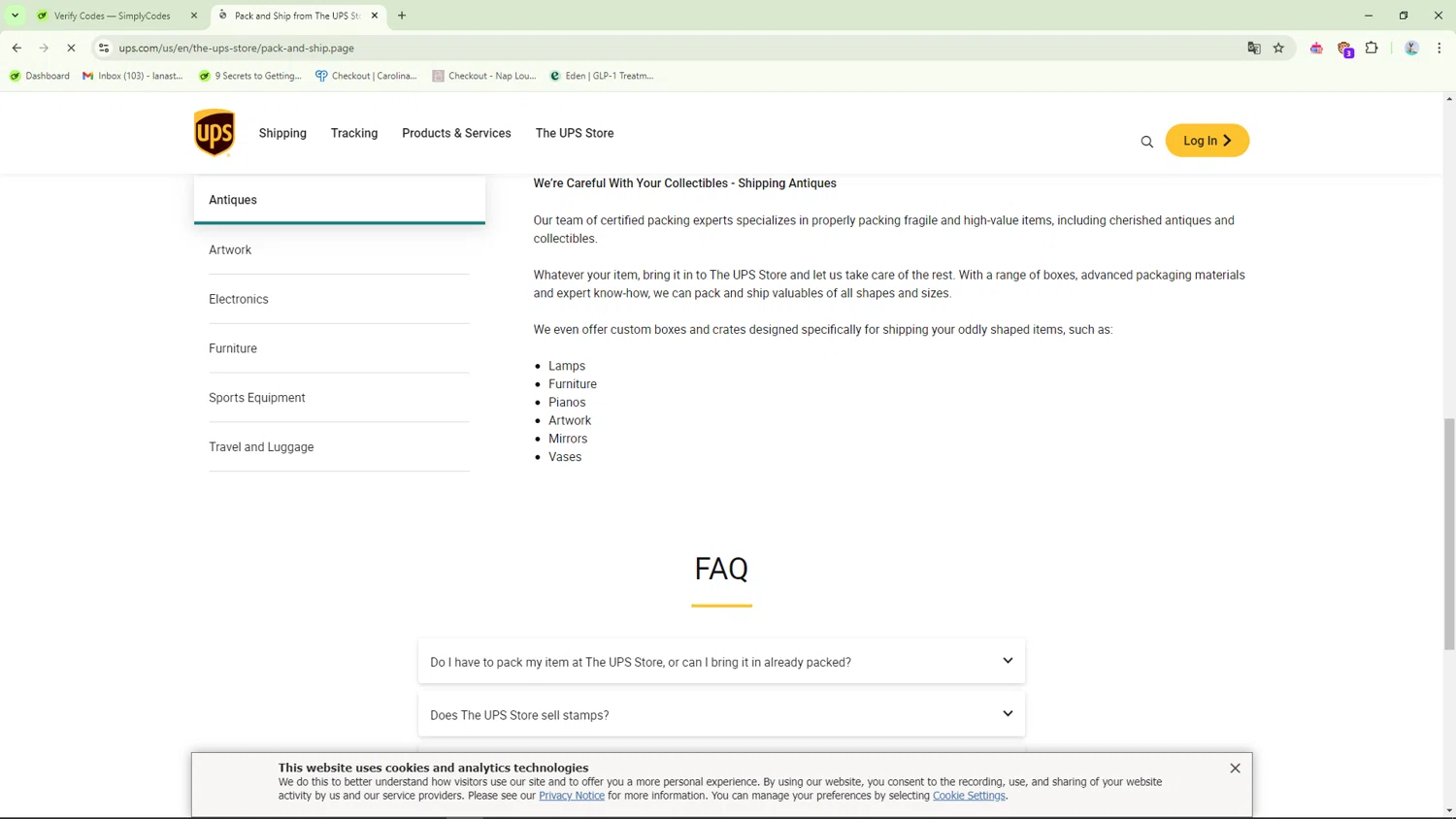Screen dimensions: 1456x819
Task: Select the Pack and Ship browser tab
Action: (x=296, y=16)
